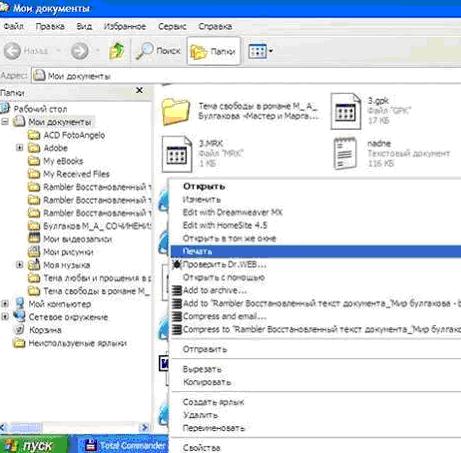Close the Папки folder pane
This screenshot has height=453, width=461.
click(140, 90)
